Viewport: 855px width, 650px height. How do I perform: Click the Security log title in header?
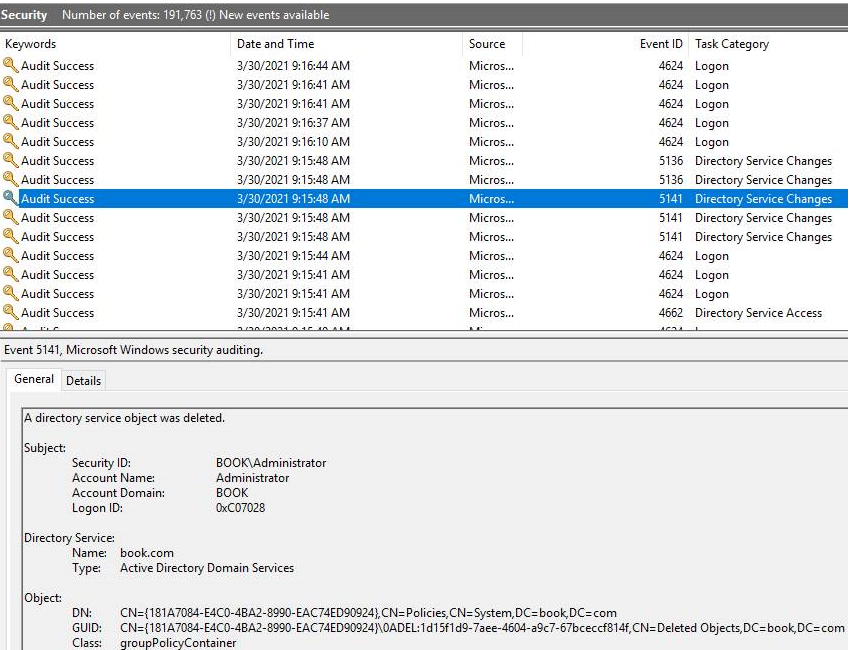[24, 15]
